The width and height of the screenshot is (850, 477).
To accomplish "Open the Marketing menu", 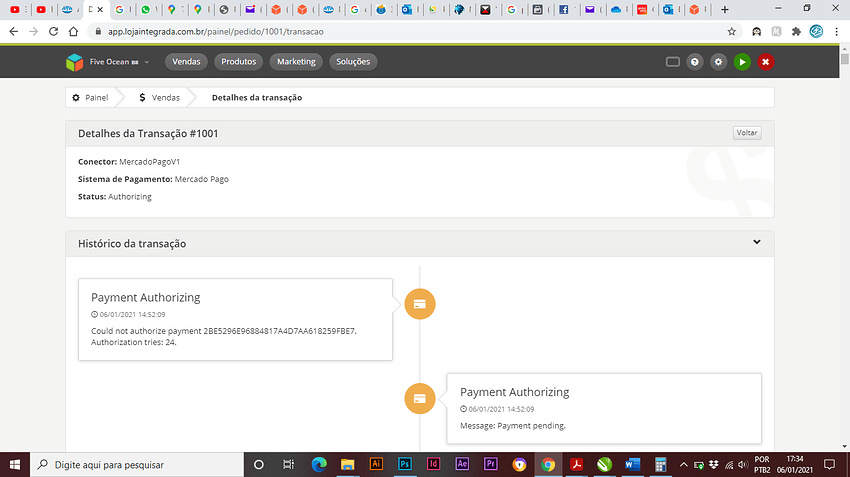I will pyautogui.click(x=296, y=62).
